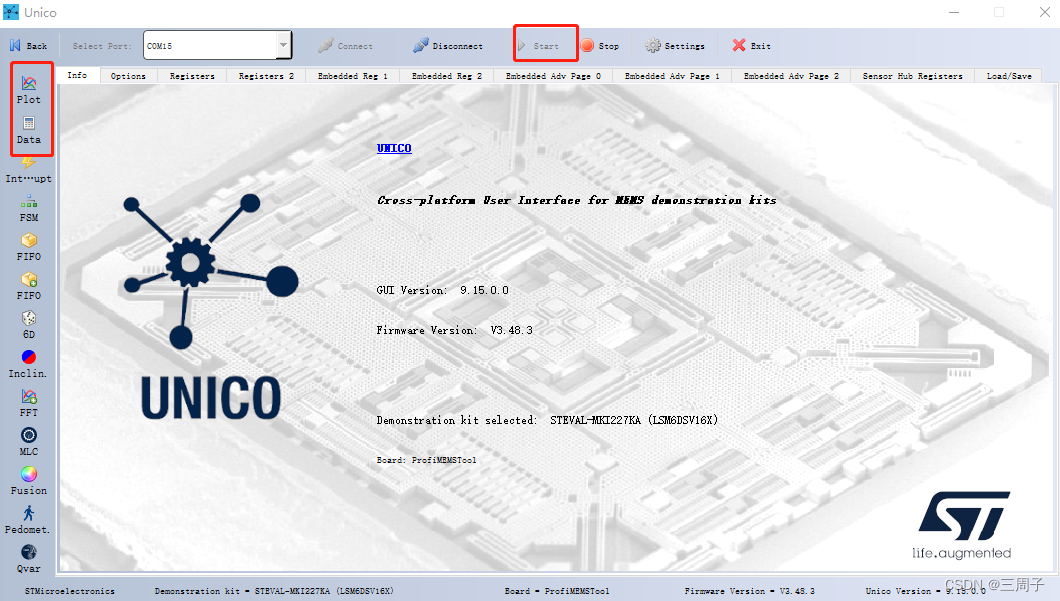Click the status bar Board entry
The height and width of the screenshot is (601, 1060).
(557, 591)
